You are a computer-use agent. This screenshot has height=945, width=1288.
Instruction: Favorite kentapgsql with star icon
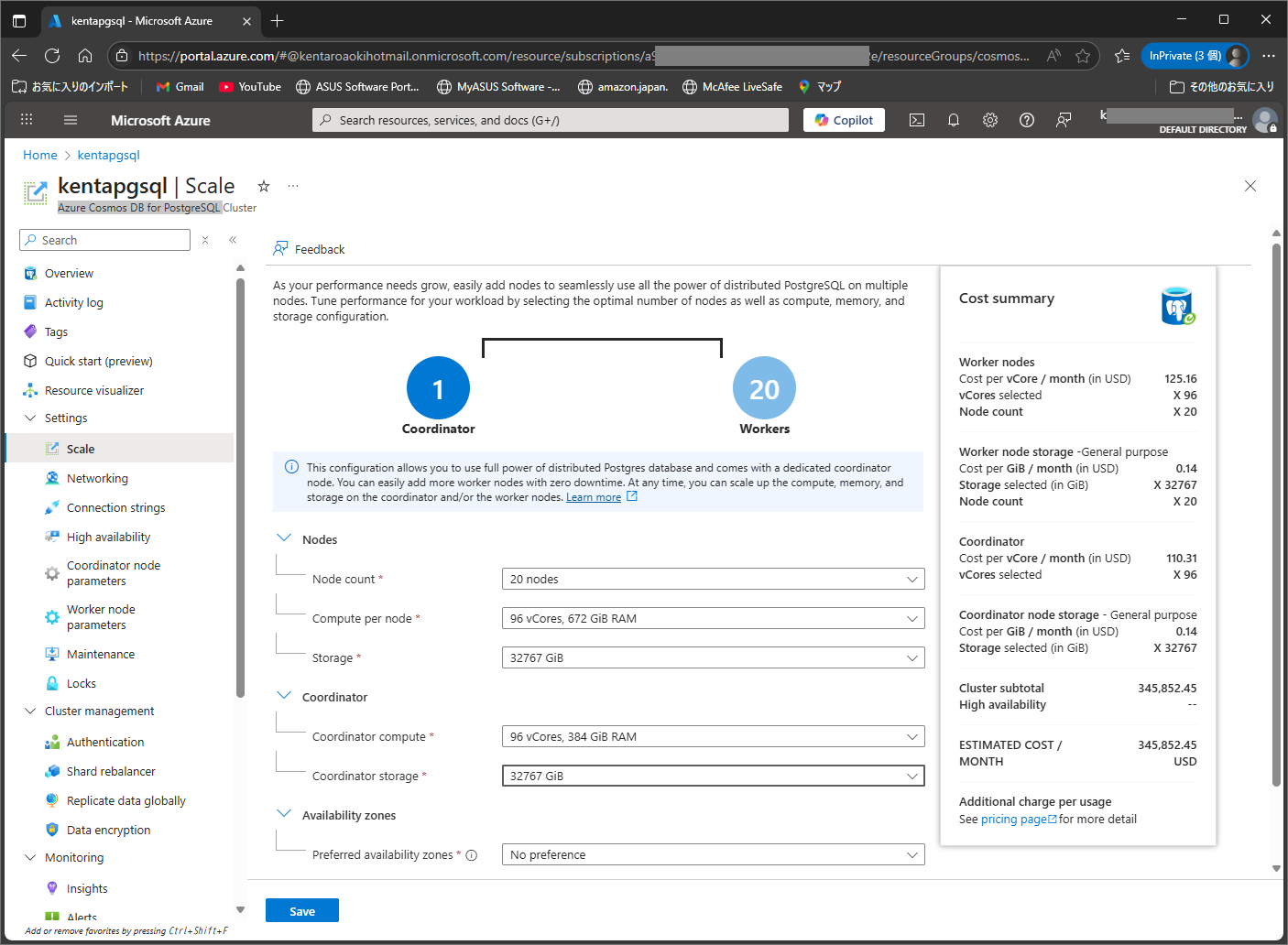[x=264, y=186]
